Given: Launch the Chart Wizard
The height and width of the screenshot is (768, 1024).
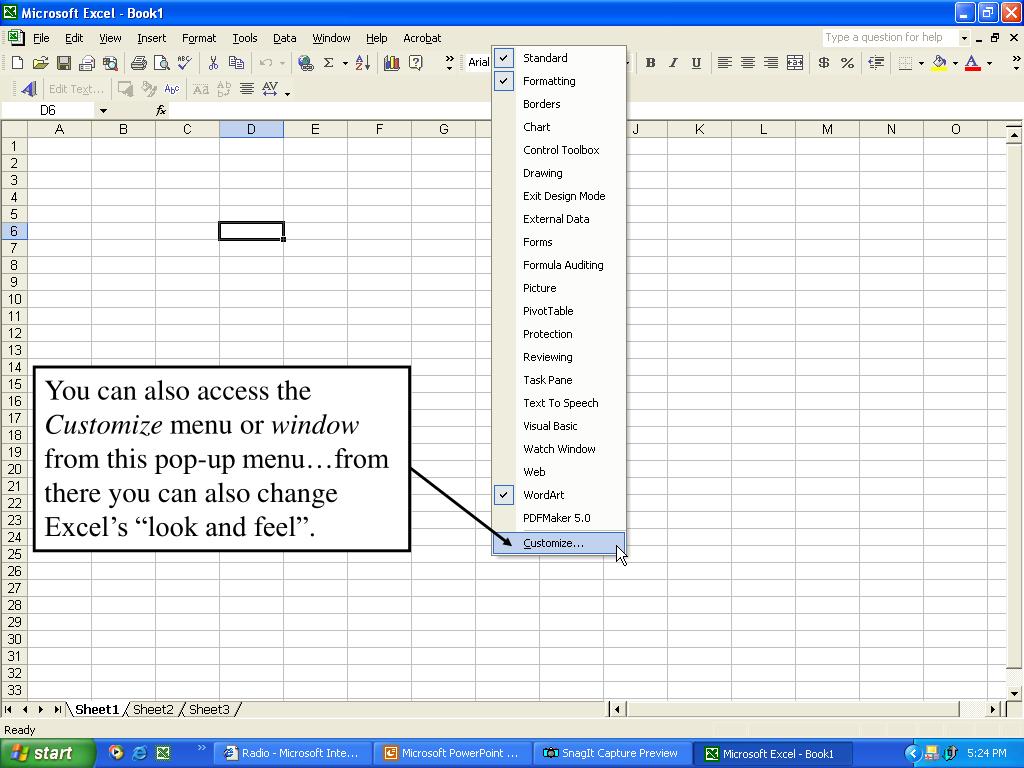Looking at the screenshot, I should [x=392, y=63].
